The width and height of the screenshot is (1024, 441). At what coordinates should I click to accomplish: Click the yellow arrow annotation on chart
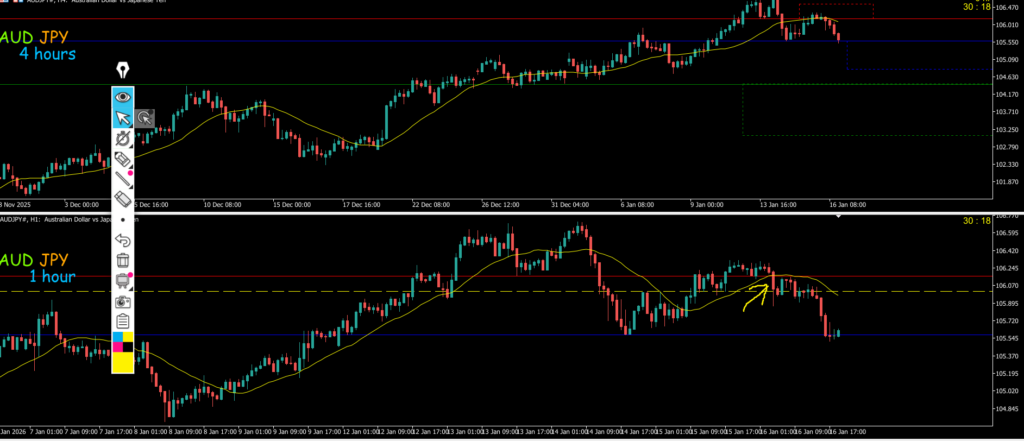[x=753, y=293]
